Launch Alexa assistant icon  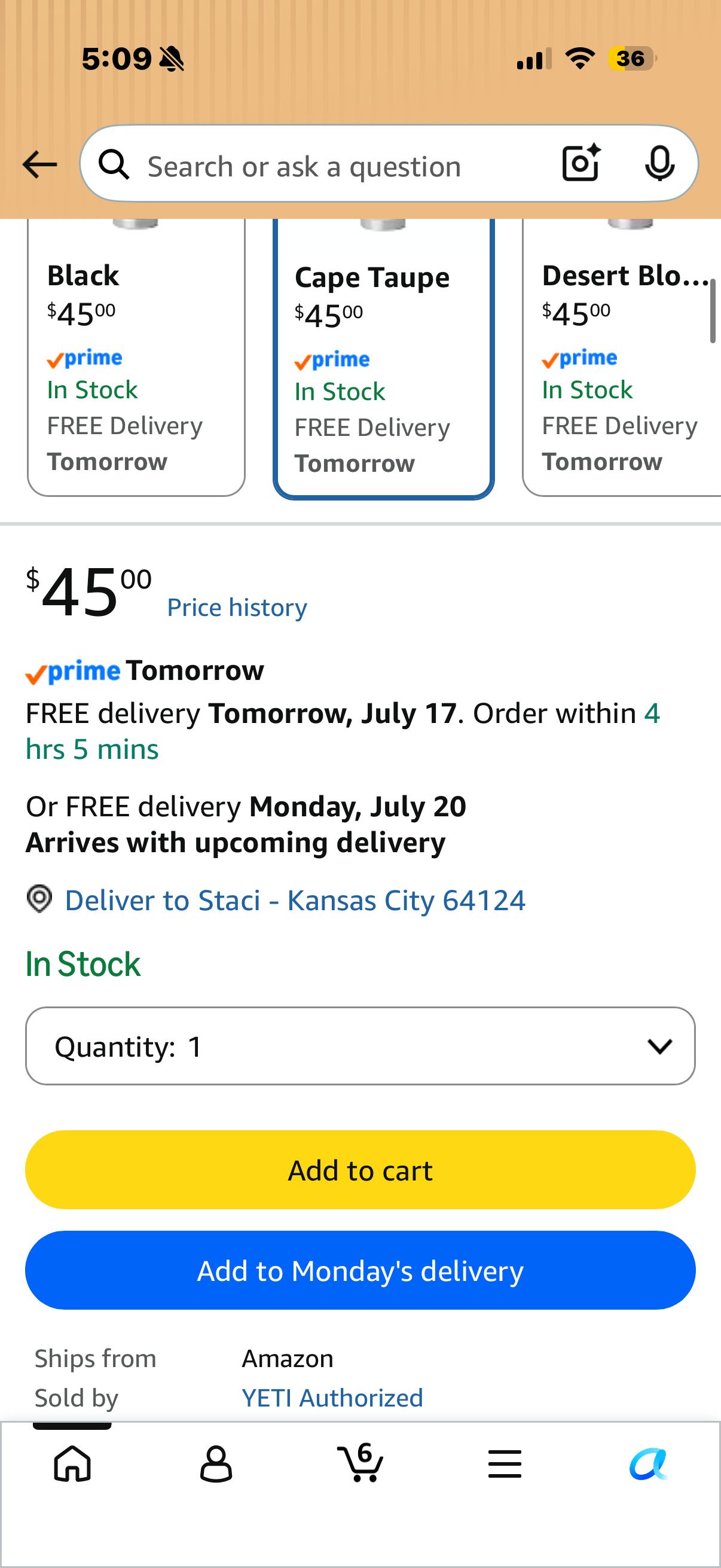[x=649, y=1464]
